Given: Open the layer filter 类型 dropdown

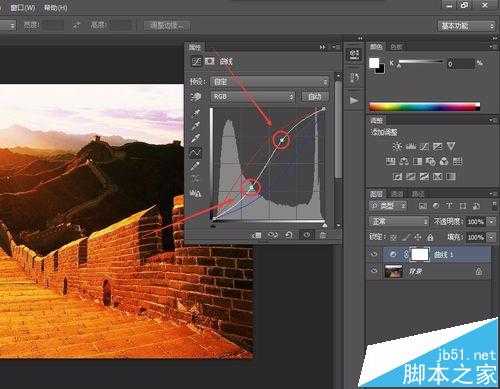Looking at the screenshot, I should (388, 206).
